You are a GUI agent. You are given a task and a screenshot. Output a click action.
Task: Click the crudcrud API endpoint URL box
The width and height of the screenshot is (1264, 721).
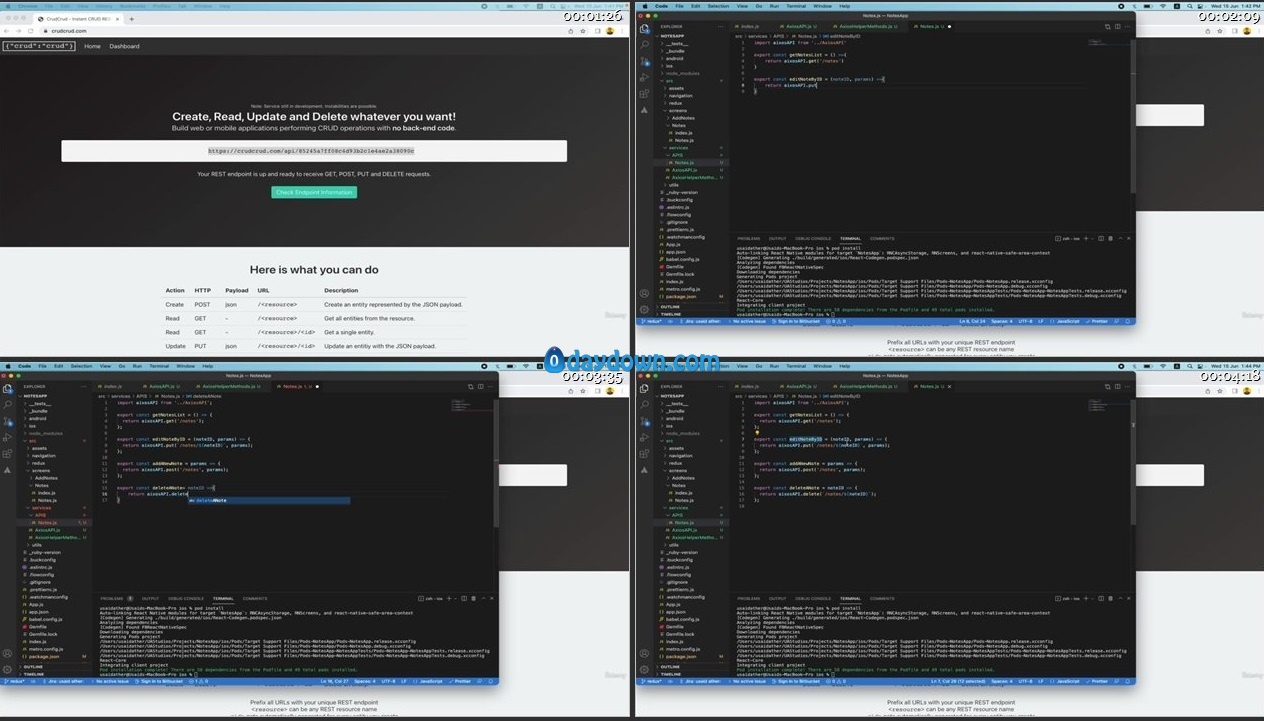[314, 151]
